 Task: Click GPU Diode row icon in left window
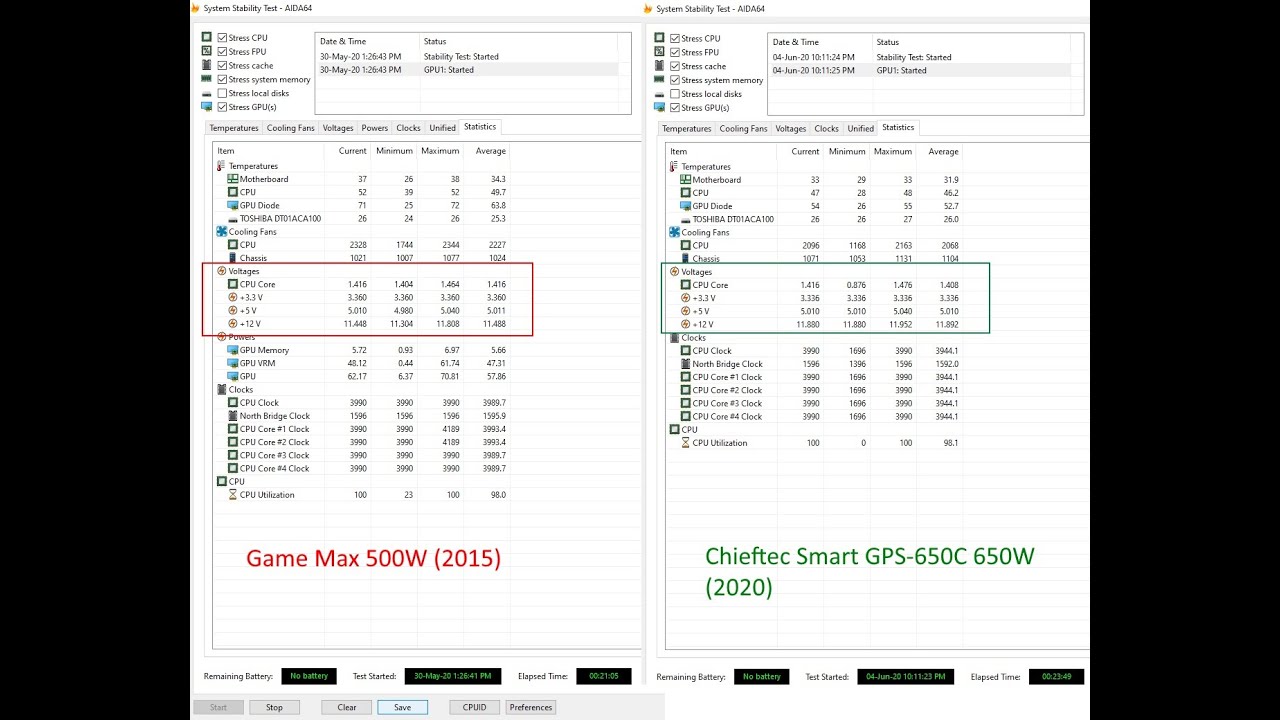click(x=233, y=205)
